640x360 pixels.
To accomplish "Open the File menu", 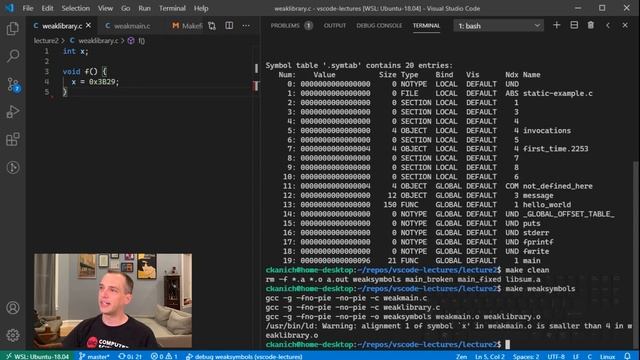I will pos(28,8).
